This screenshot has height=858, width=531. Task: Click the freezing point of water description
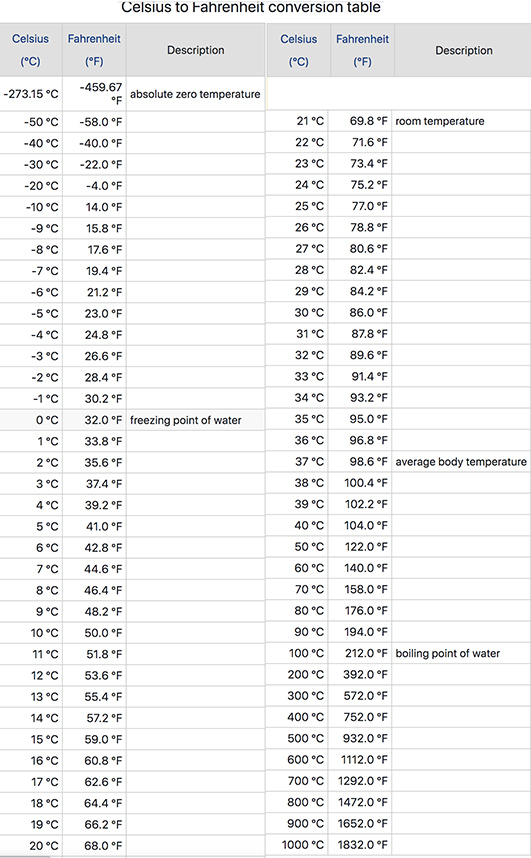point(186,420)
